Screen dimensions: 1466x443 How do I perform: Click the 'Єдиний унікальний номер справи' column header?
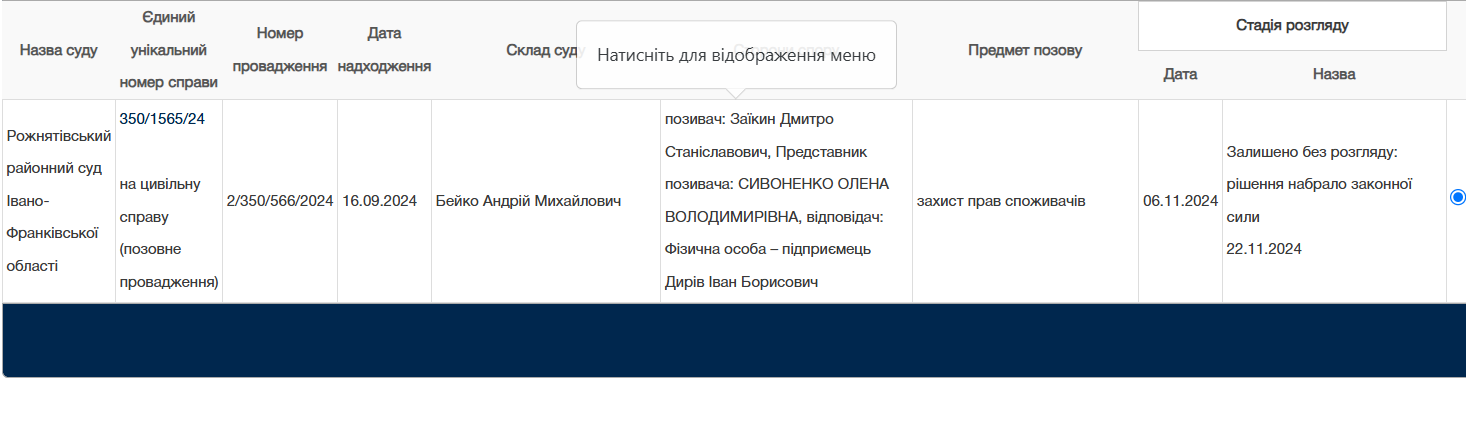[x=168, y=50]
